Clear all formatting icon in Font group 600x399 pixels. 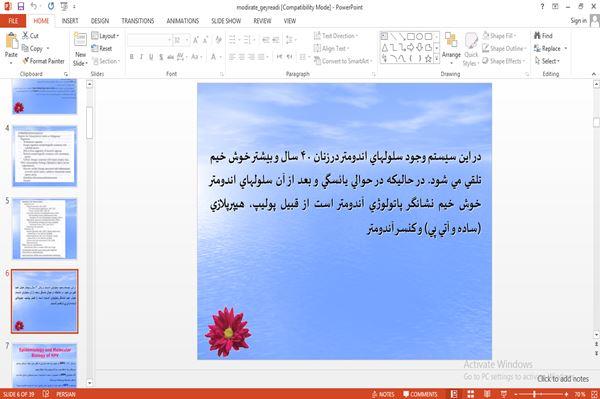(218, 40)
